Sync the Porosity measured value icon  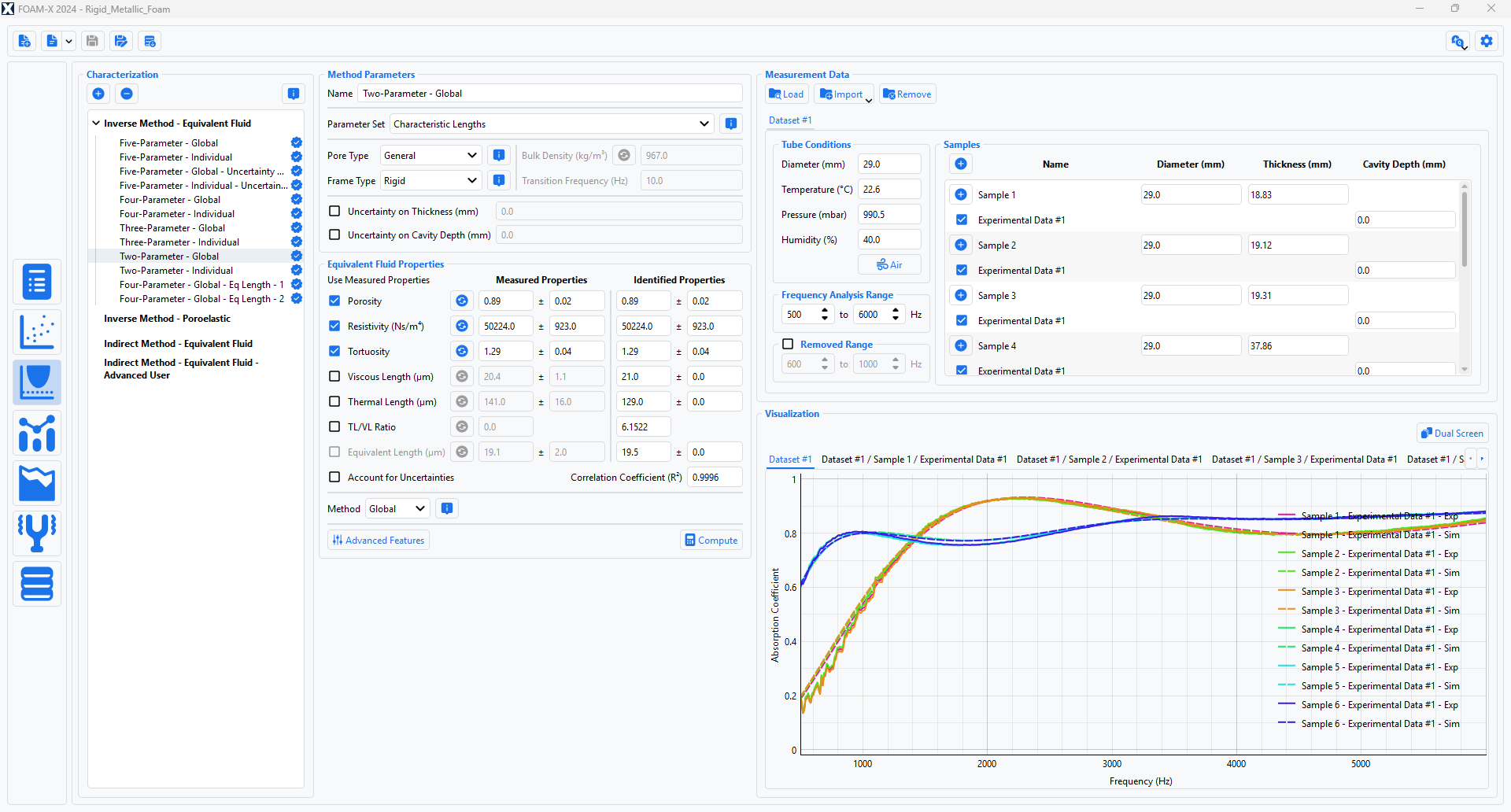click(462, 301)
